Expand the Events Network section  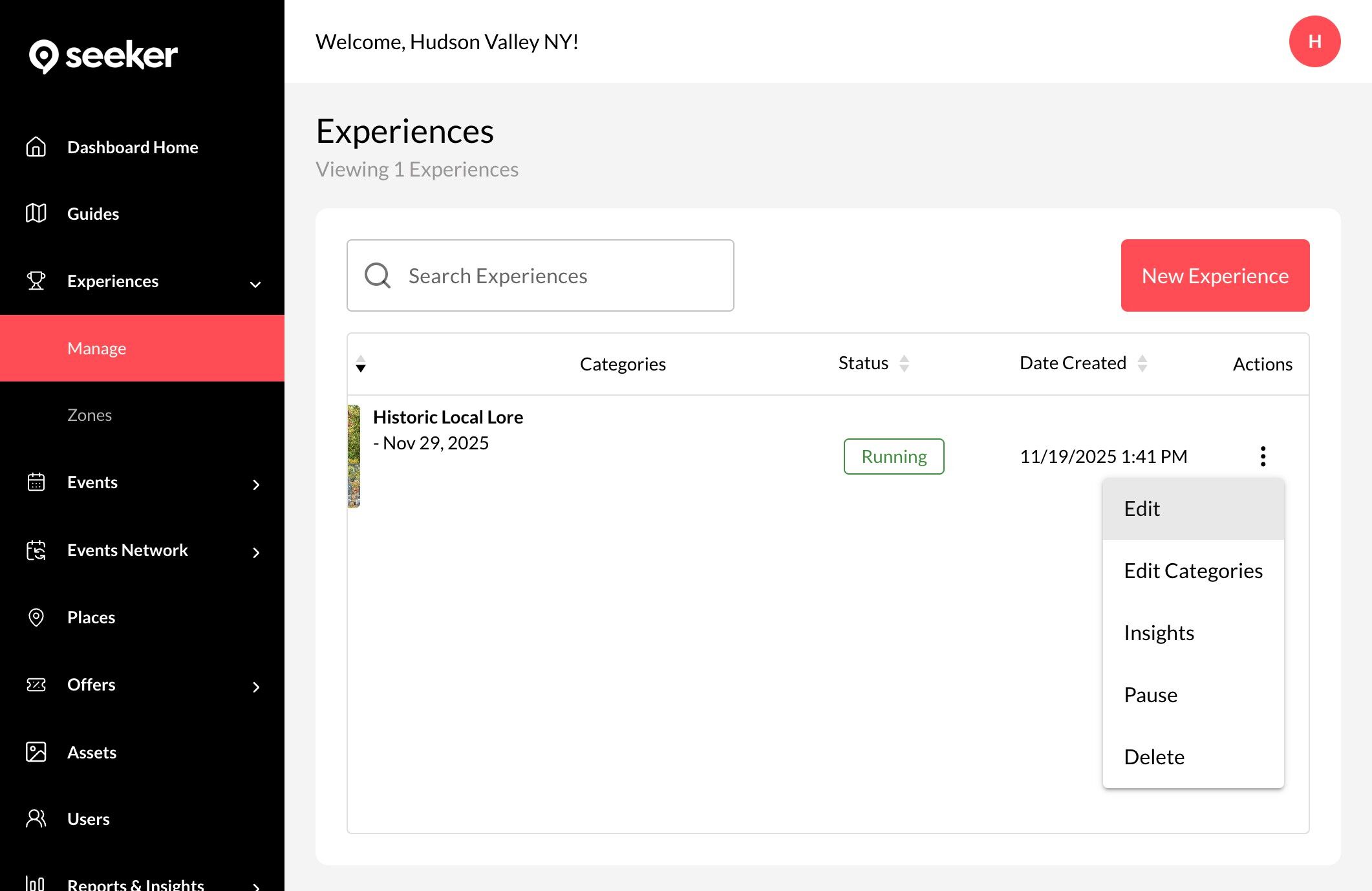(x=256, y=552)
